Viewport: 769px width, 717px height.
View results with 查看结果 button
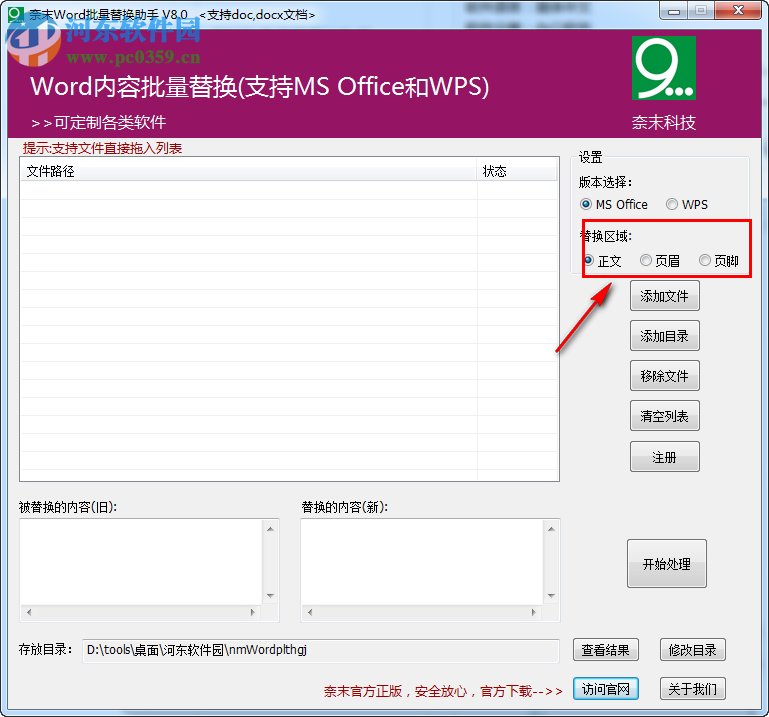click(606, 650)
